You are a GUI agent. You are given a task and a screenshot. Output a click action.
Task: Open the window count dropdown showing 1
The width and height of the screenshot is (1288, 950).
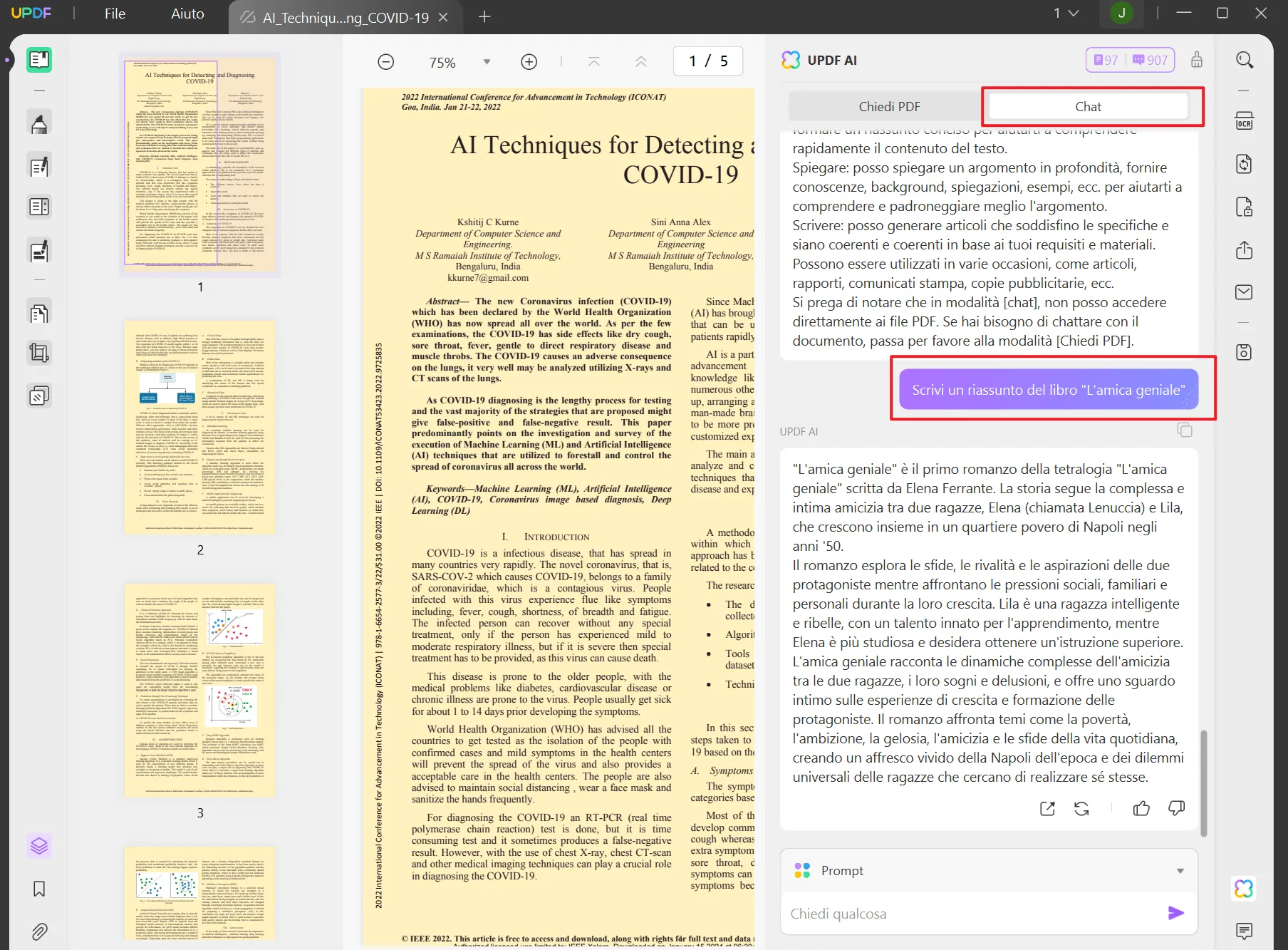(x=1066, y=14)
